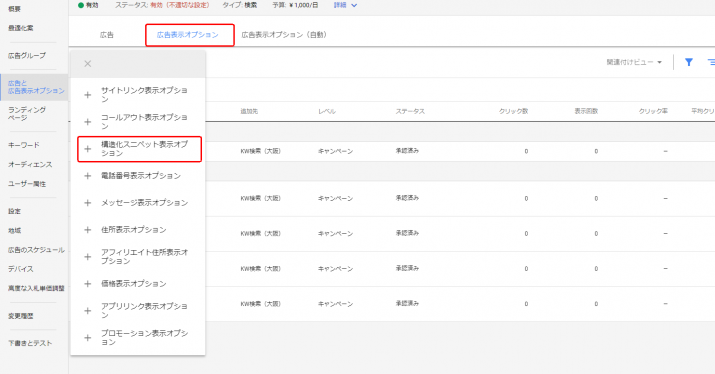The width and height of the screenshot is (715, 374).
Task: Go to キーワード in sidebar
Action: 24,145
